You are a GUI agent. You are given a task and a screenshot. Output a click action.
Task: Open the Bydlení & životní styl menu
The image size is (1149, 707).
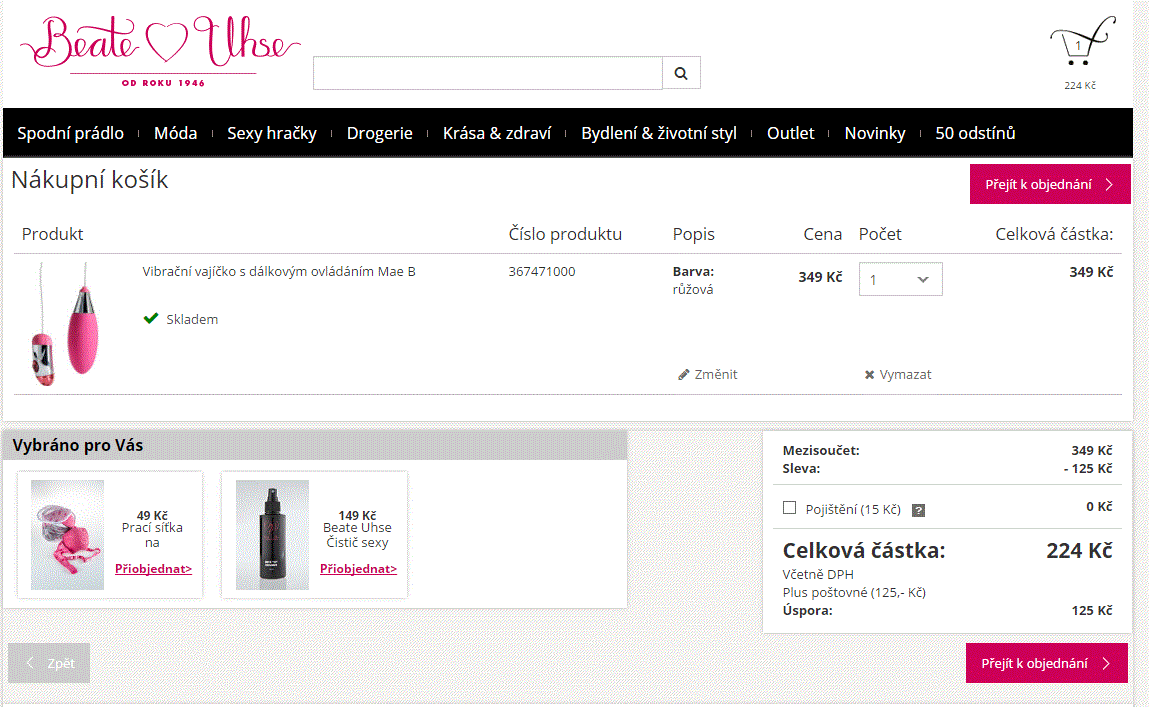659,133
